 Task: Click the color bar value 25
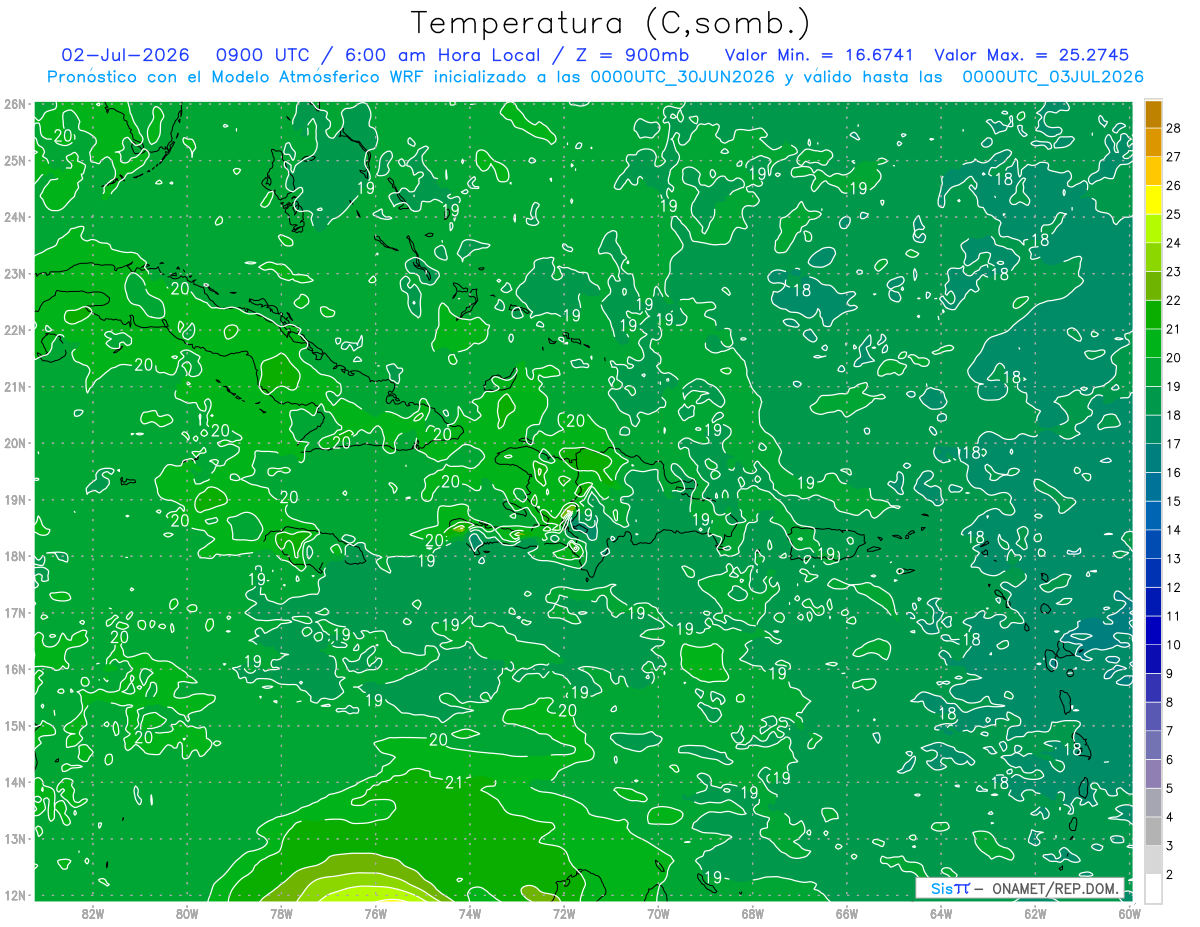[x=1173, y=214]
